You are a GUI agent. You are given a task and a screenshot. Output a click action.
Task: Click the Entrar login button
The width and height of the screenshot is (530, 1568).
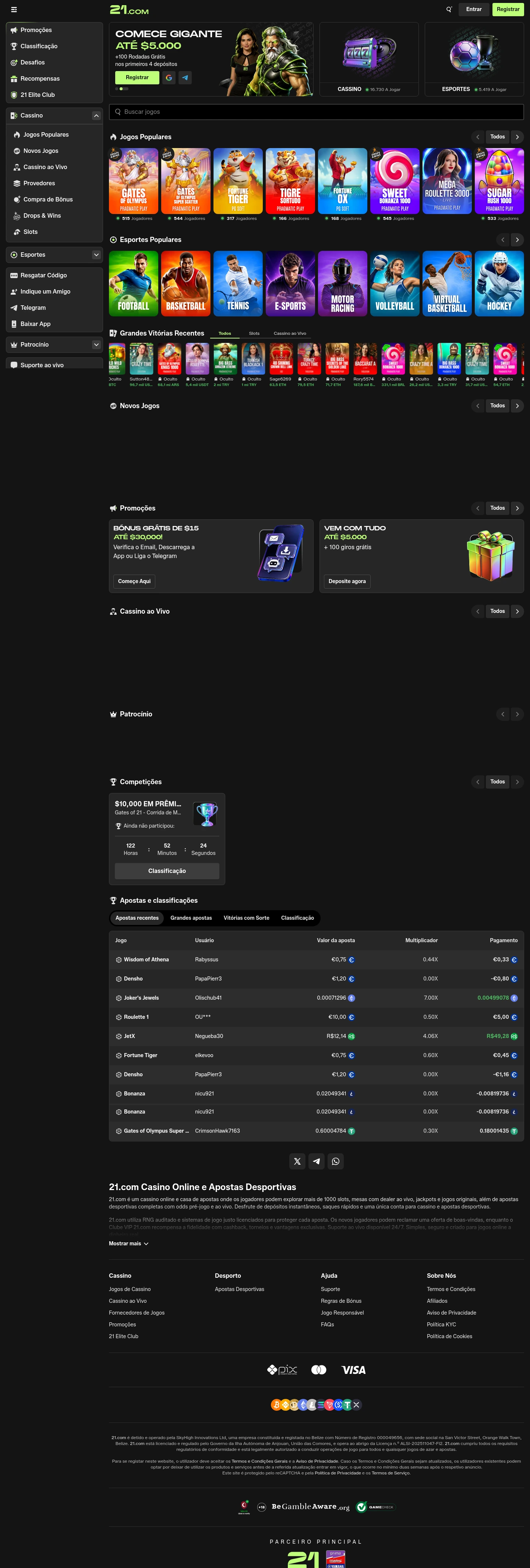[x=474, y=9]
